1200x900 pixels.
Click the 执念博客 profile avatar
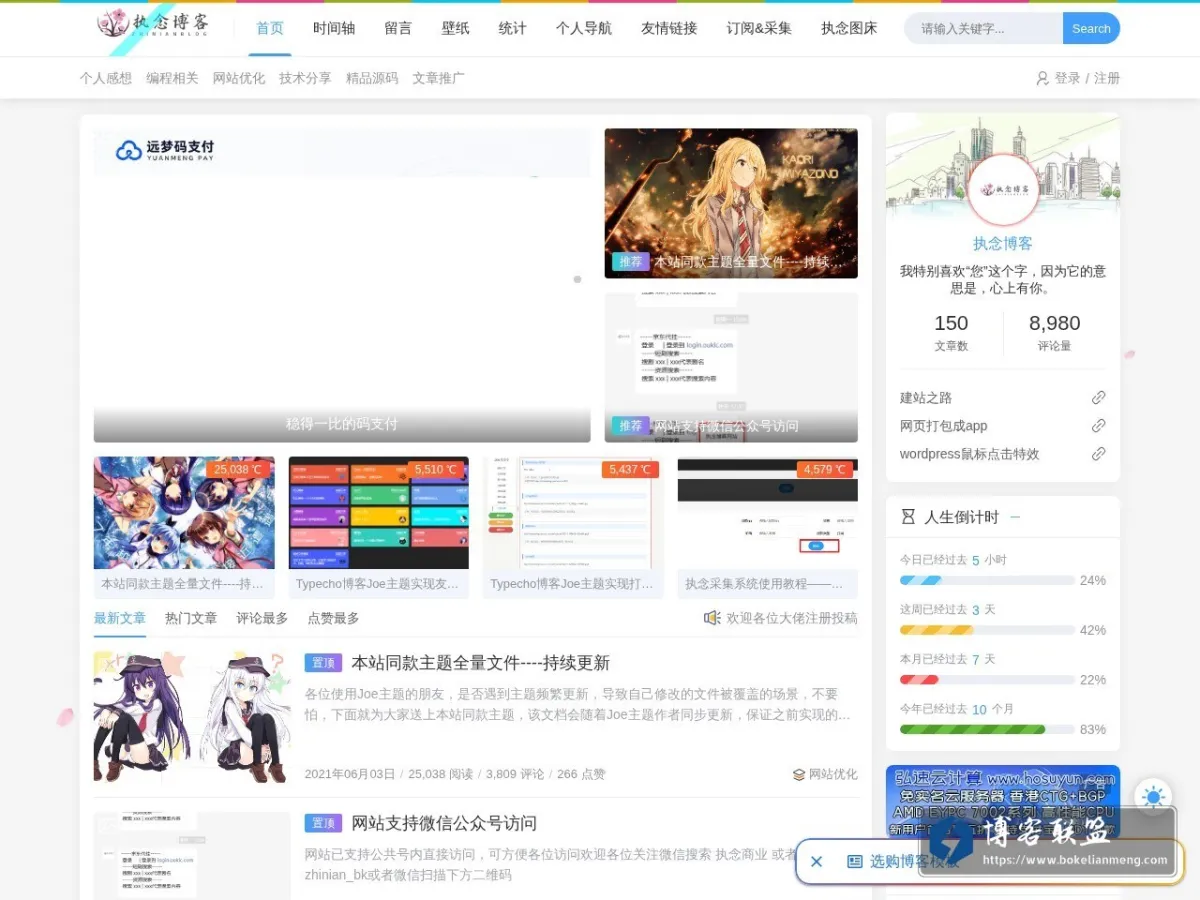coord(1003,190)
